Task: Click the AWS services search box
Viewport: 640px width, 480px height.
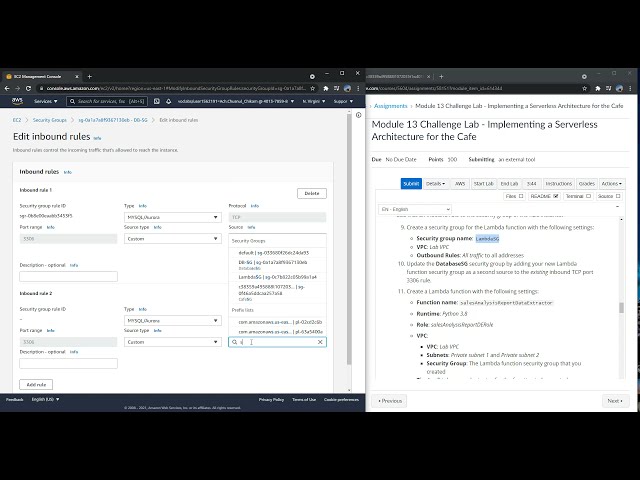Action: [107, 101]
